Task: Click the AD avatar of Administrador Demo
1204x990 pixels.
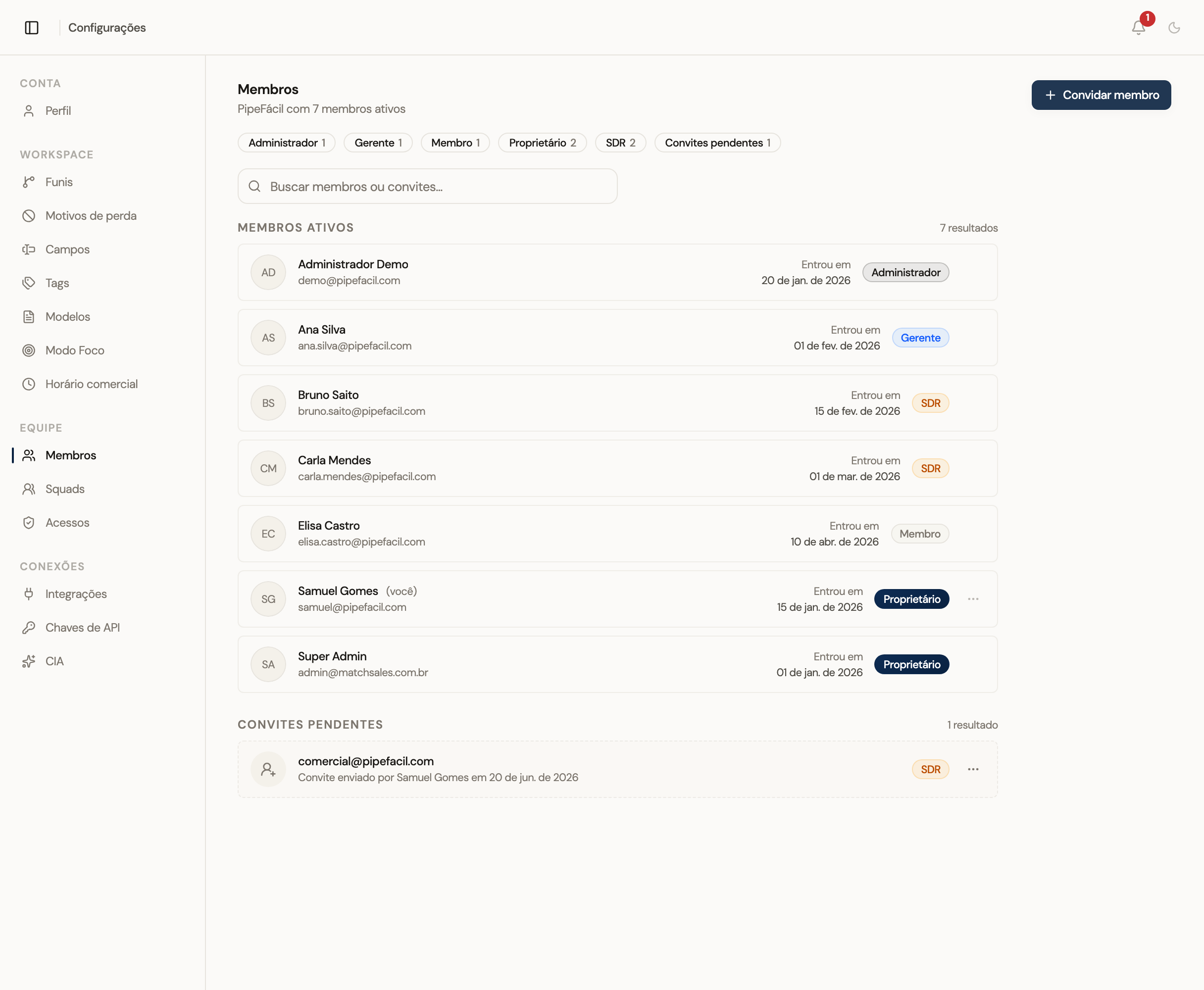Action: (268, 273)
